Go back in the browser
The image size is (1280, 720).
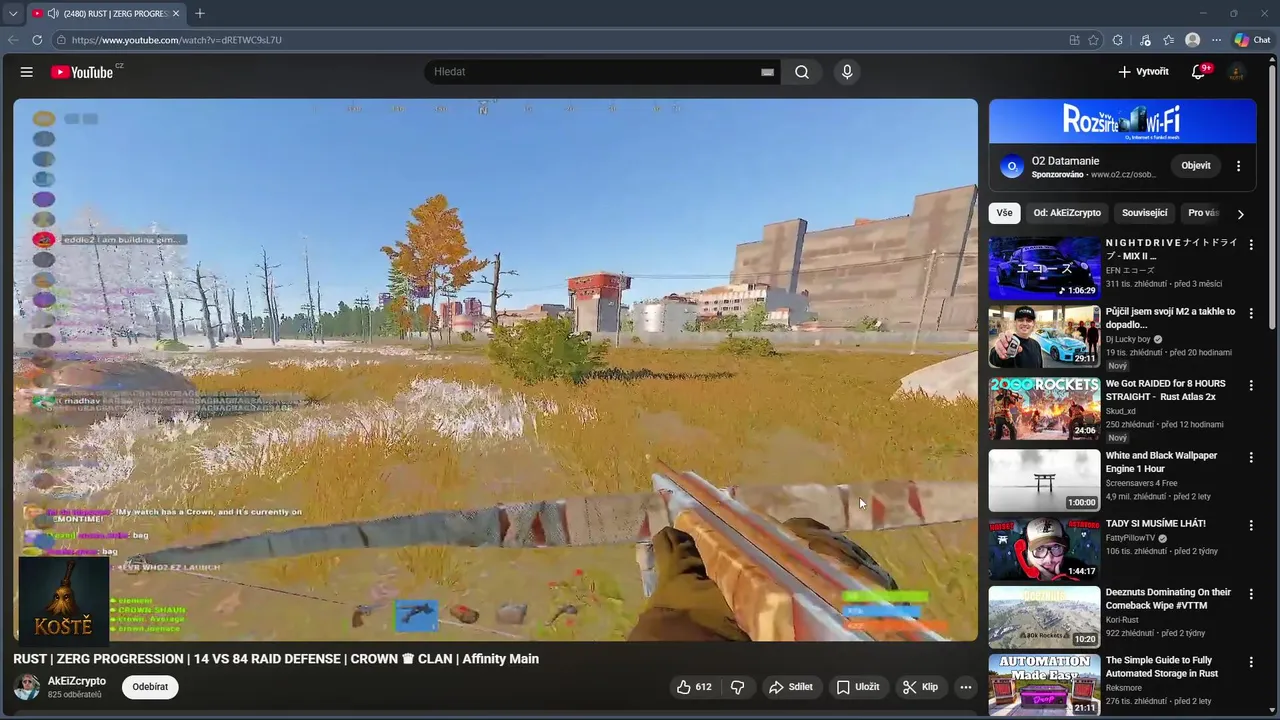[x=13, y=40]
